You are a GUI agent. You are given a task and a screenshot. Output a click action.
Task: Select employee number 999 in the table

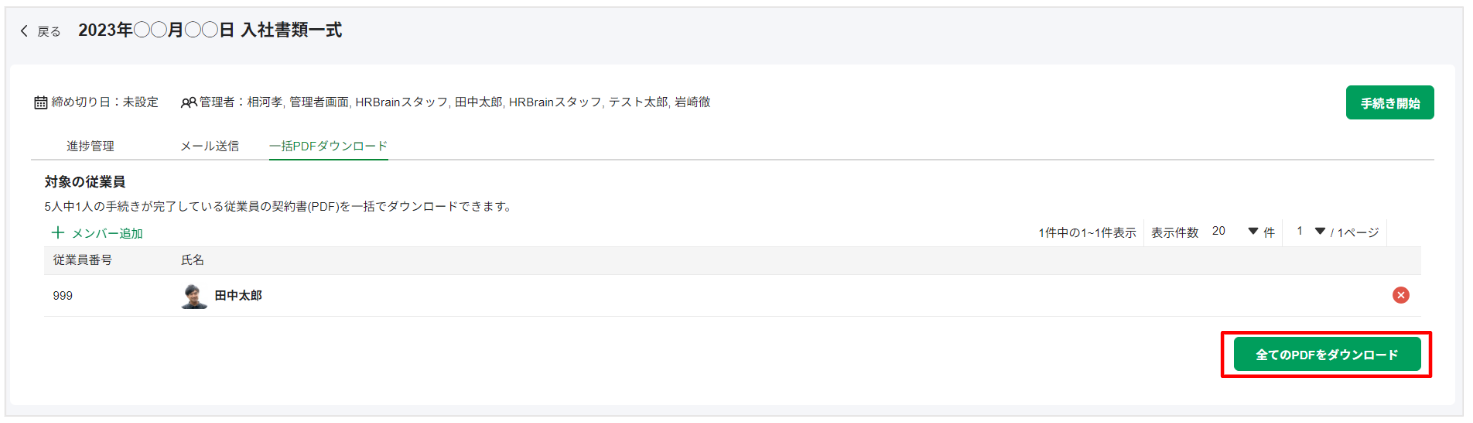(x=63, y=296)
